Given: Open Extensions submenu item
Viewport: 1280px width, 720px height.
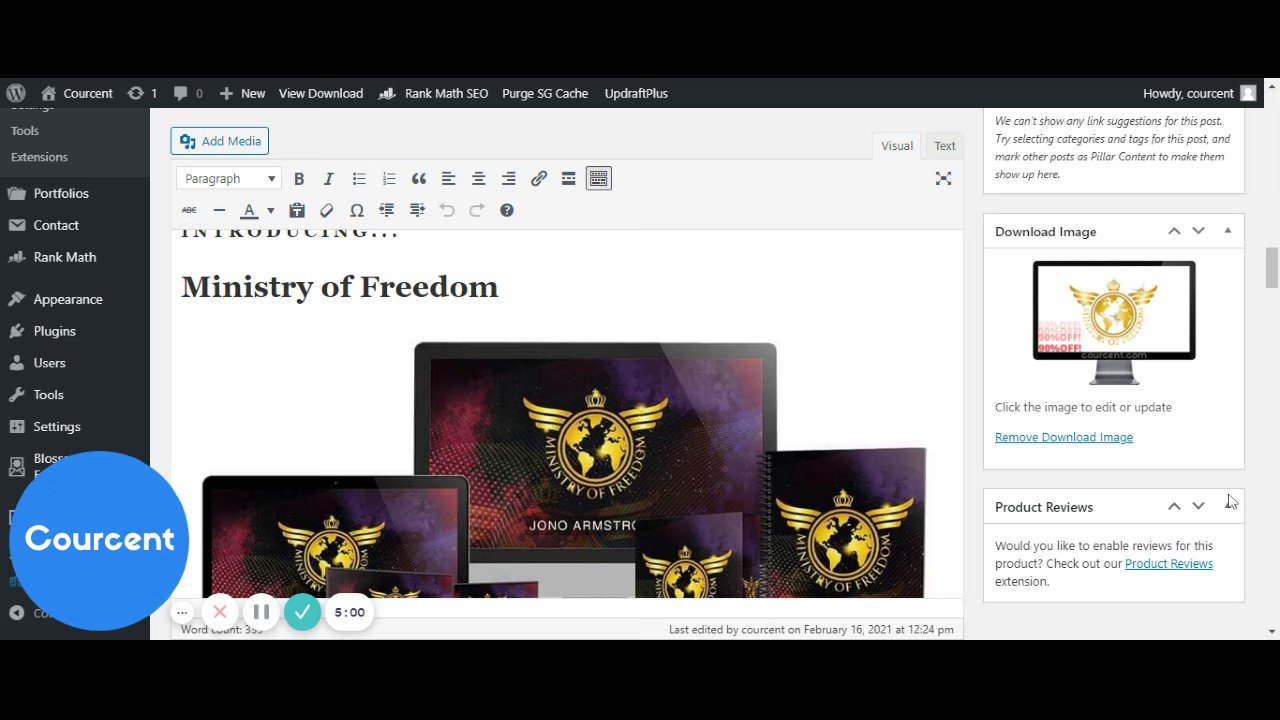Looking at the screenshot, I should (x=39, y=157).
